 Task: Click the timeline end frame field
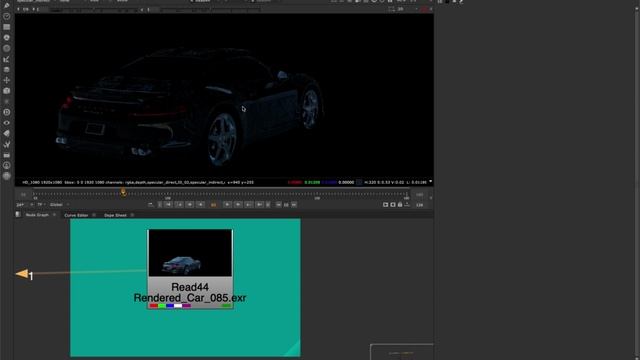point(420,195)
